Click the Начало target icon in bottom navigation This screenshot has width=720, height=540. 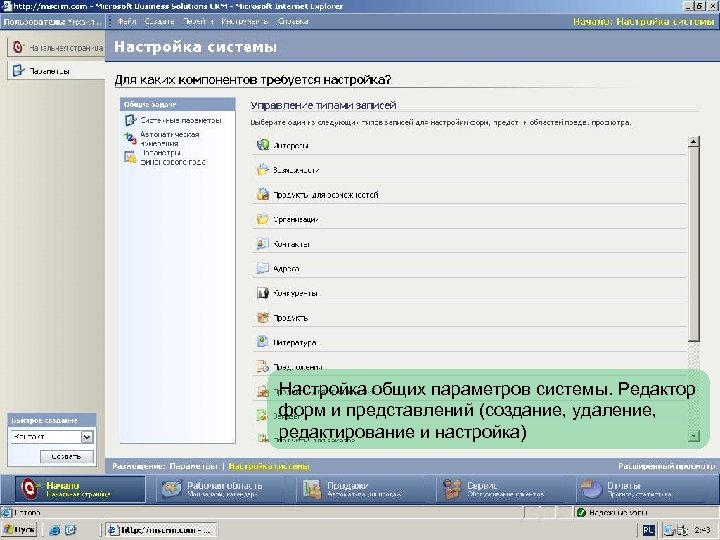coord(29,489)
